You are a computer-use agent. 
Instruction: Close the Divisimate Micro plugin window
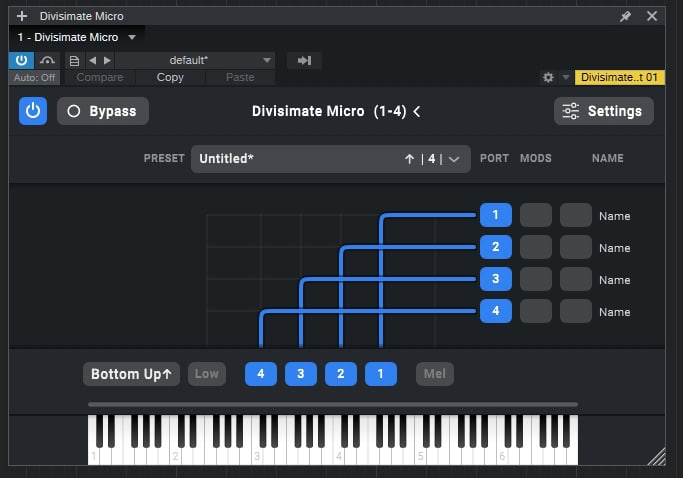click(652, 16)
